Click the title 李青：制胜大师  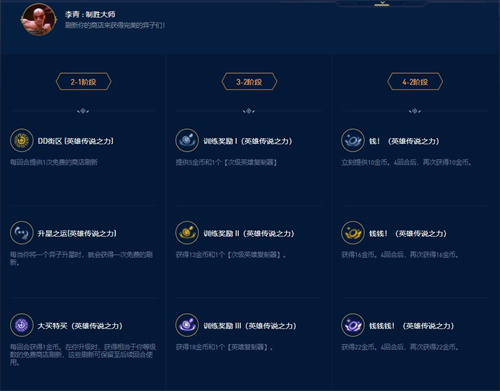pos(90,14)
